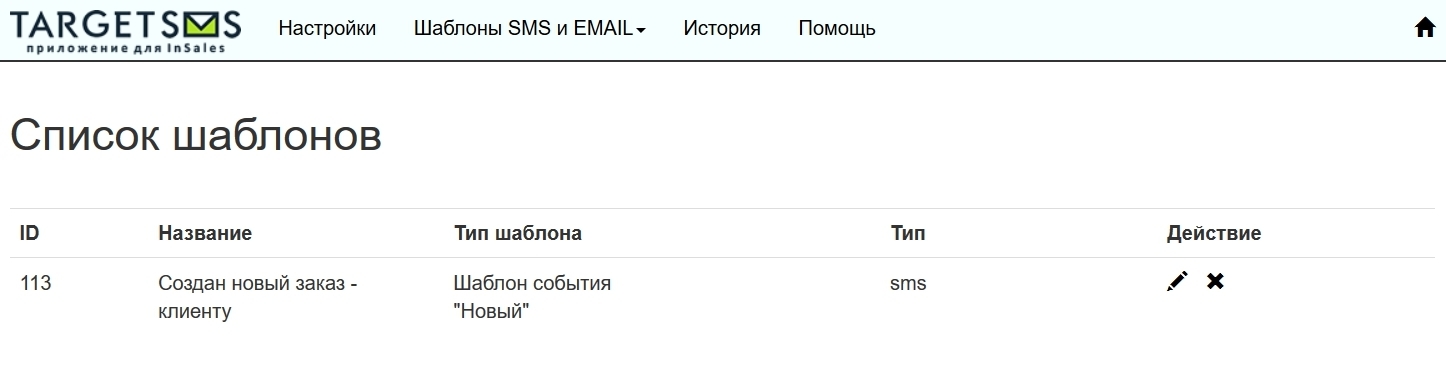Expand the caret next to Шаблоны SMS и EMAIL
Viewport: 1446px width, 379px height.
coord(641,30)
